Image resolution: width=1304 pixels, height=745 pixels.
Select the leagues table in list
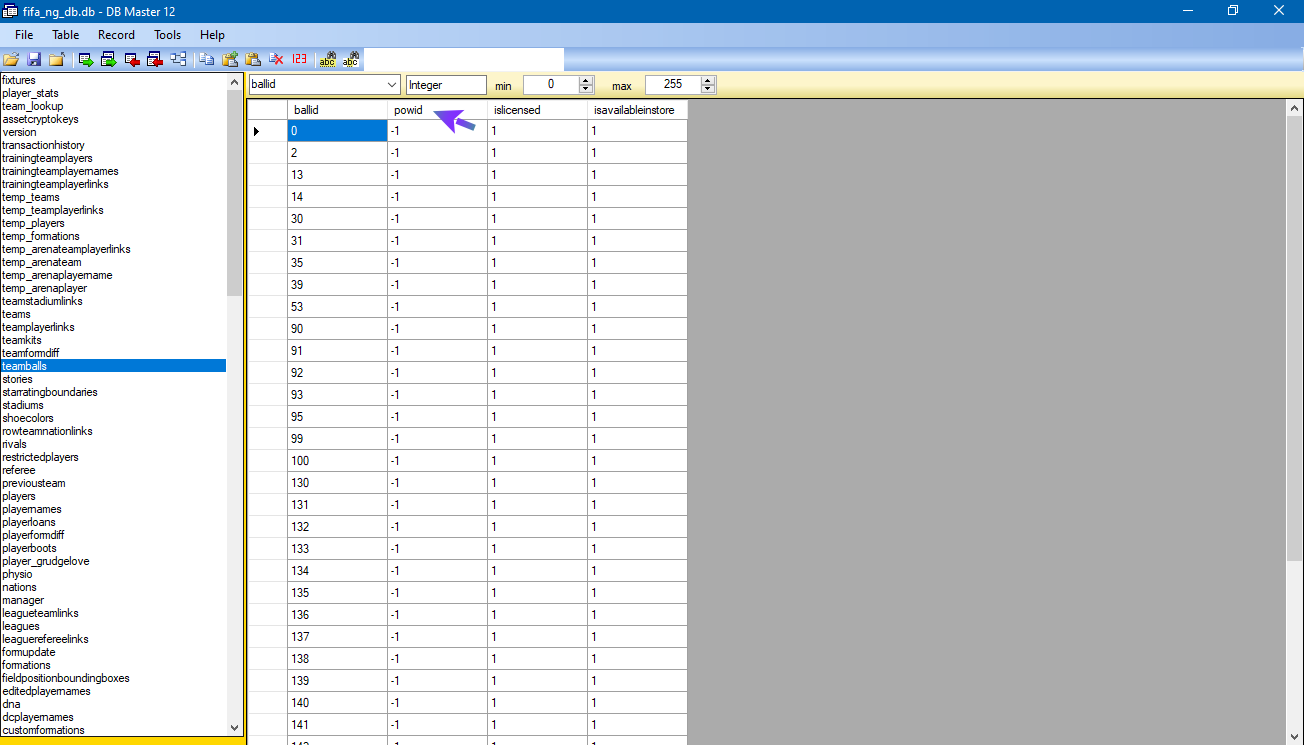[113, 626]
